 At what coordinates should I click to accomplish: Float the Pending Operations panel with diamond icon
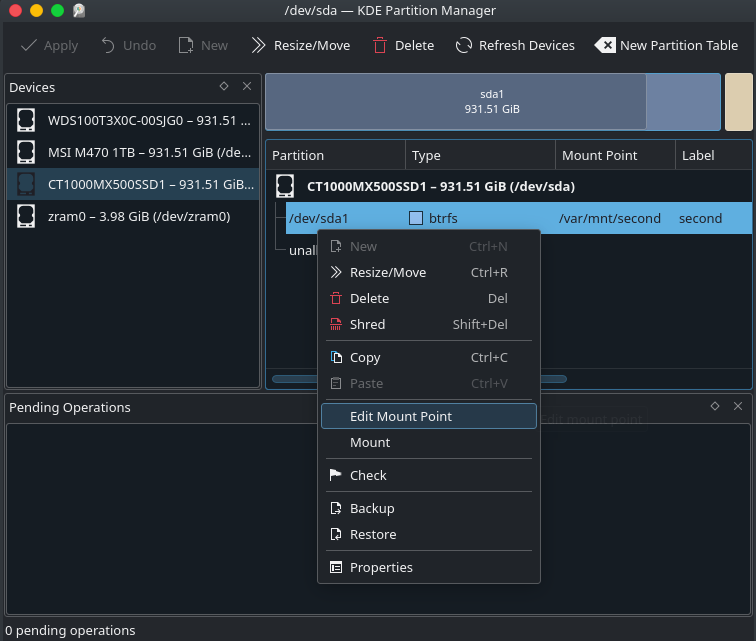tap(715, 406)
